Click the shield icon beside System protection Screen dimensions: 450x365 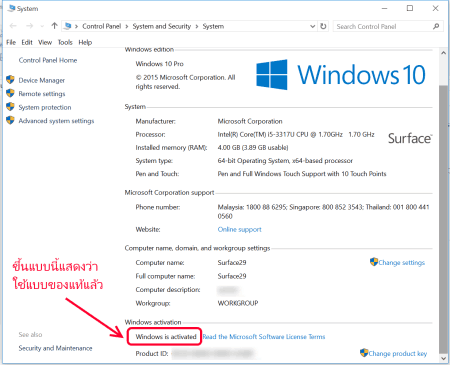(10, 107)
